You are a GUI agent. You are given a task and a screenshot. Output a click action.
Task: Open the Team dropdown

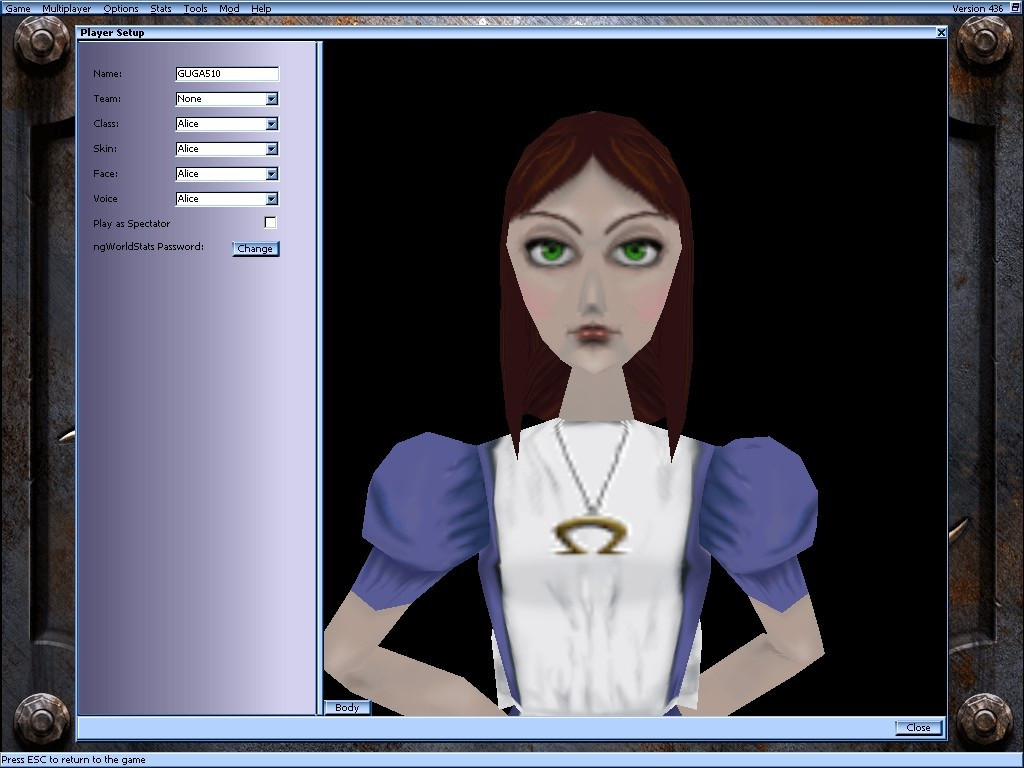pos(271,98)
